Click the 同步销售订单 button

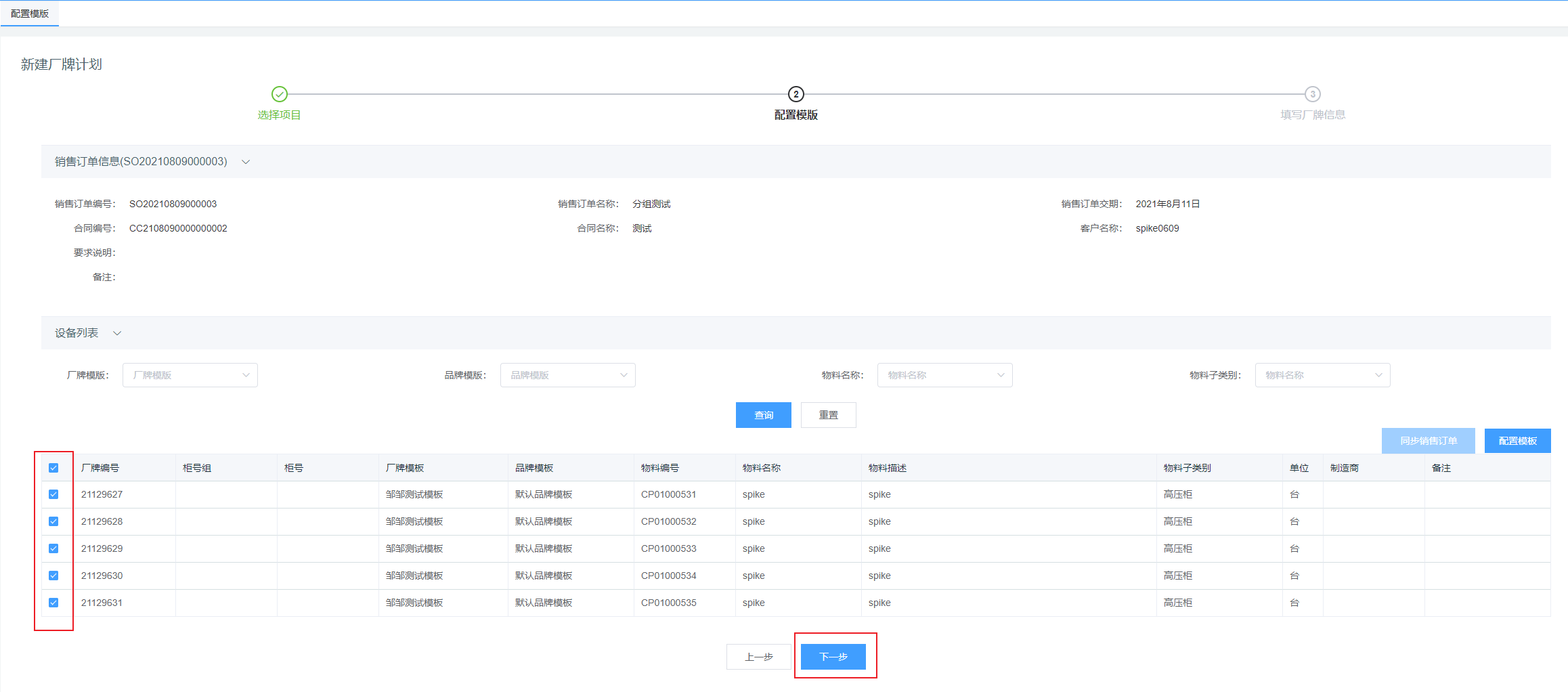(1428, 441)
